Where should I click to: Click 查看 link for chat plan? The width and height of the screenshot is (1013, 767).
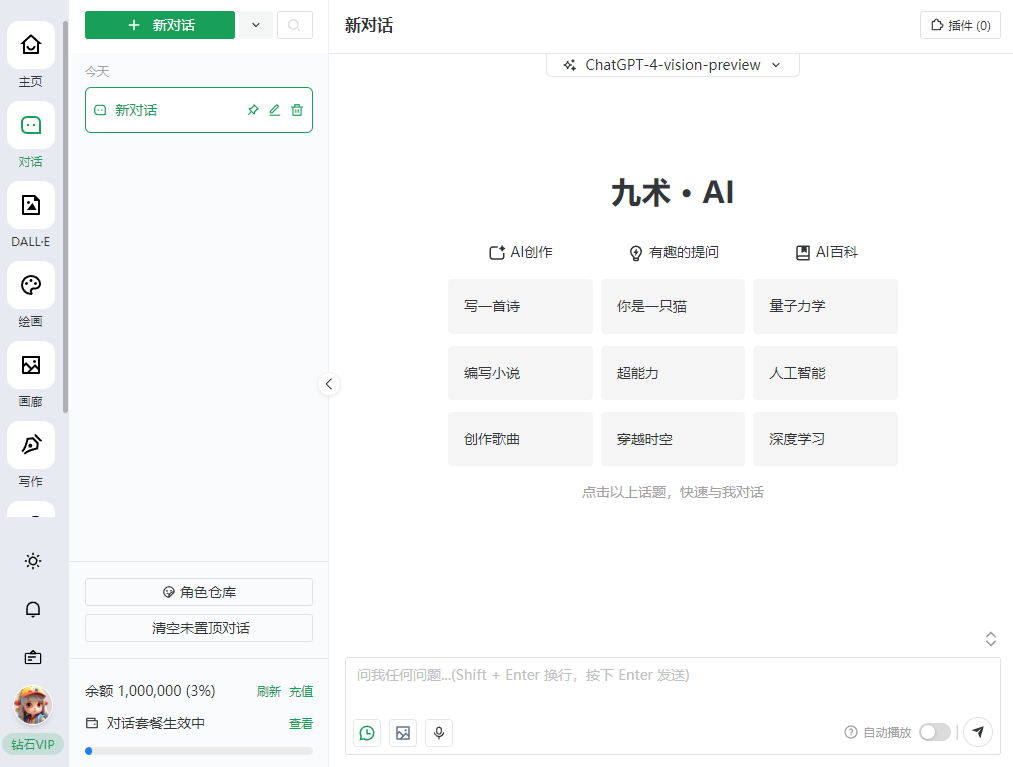(x=301, y=724)
